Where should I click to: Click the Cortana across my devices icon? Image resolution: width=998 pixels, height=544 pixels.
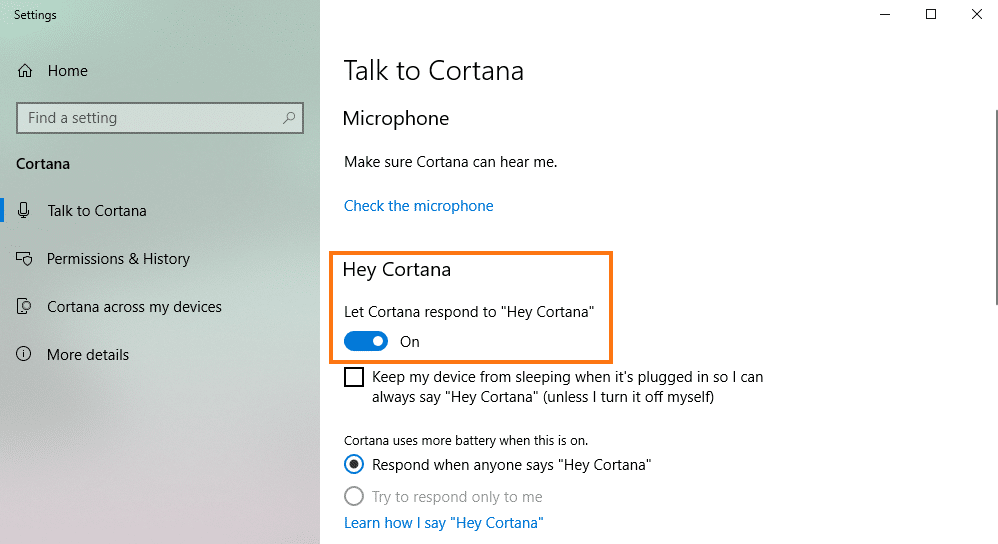24,307
